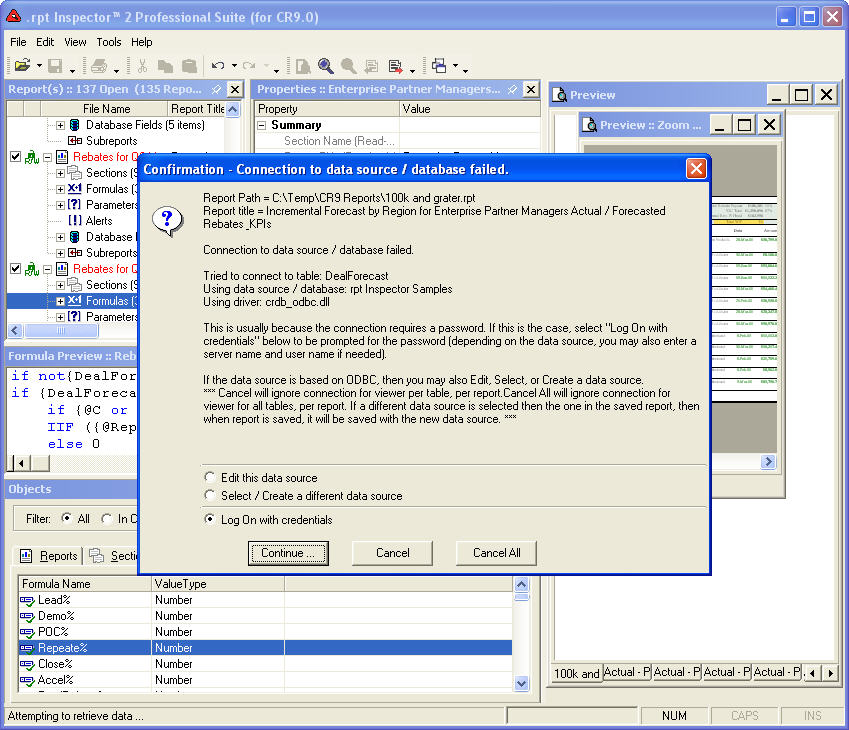The width and height of the screenshot is (849, 730).
Task: Click the 'Formula Name' column header
Action: 84,584
